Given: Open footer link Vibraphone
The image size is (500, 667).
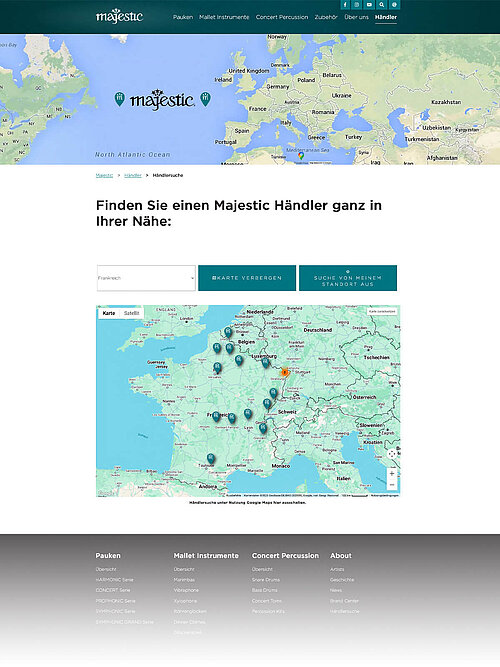Looking at the screenshot, I should point(186,590).
